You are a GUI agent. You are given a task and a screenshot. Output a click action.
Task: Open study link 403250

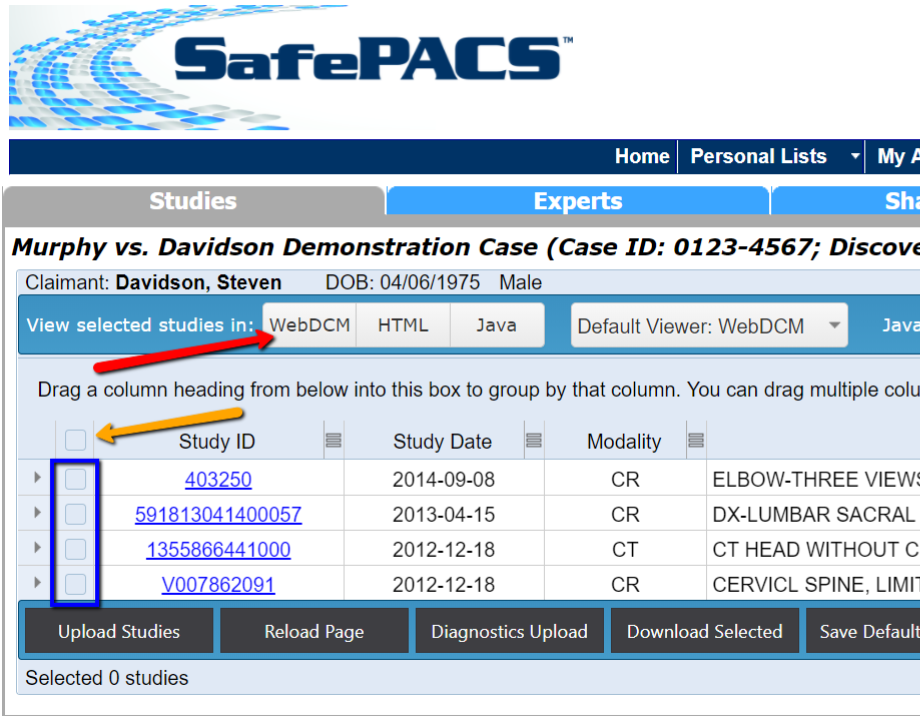click(x=218, y=480)
